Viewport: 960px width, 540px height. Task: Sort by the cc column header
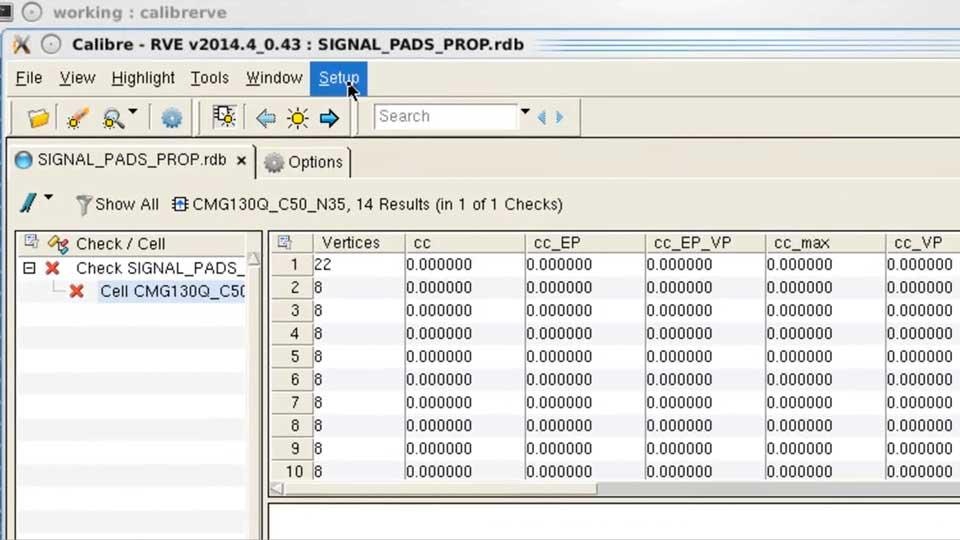pyautogui.click(x=464, y=243)
